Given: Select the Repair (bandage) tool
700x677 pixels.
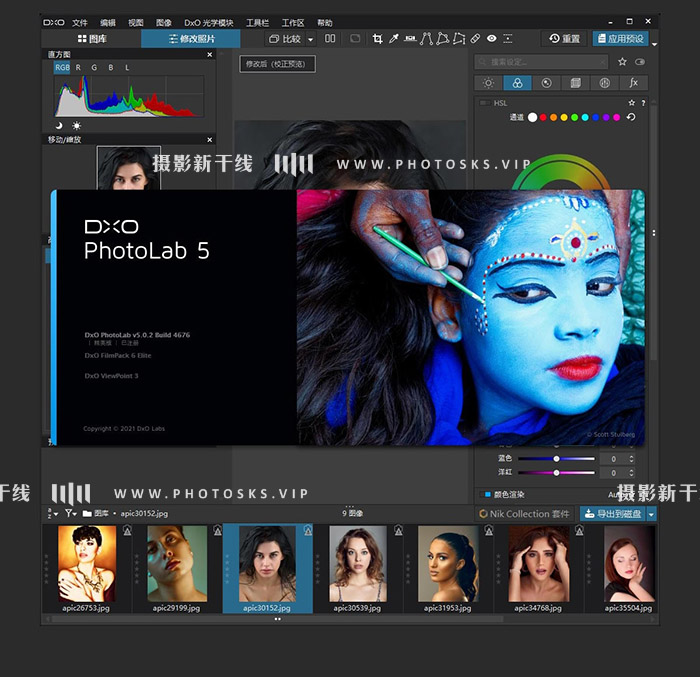Looking at the screenshot, I should click(475, 39).
